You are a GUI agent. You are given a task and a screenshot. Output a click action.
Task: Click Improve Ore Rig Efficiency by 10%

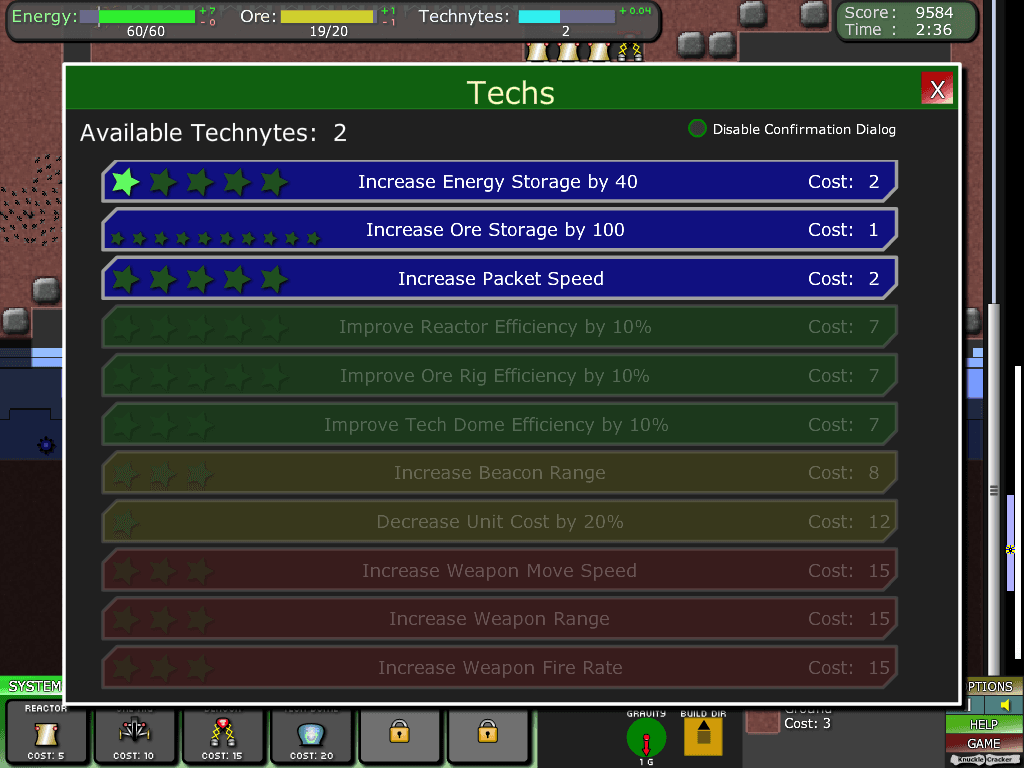coord(500,376)
